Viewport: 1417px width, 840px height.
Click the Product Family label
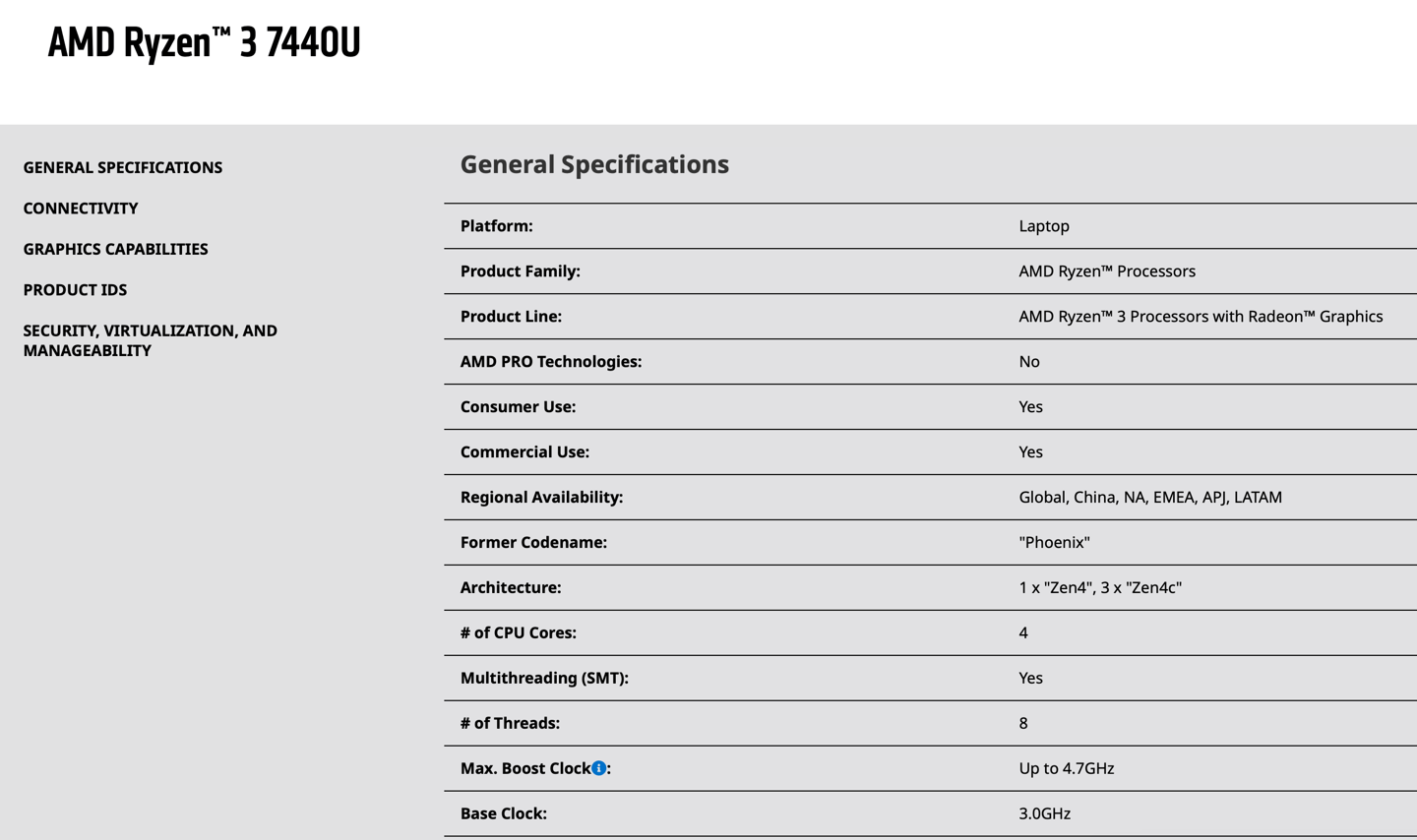pos(522,270)
